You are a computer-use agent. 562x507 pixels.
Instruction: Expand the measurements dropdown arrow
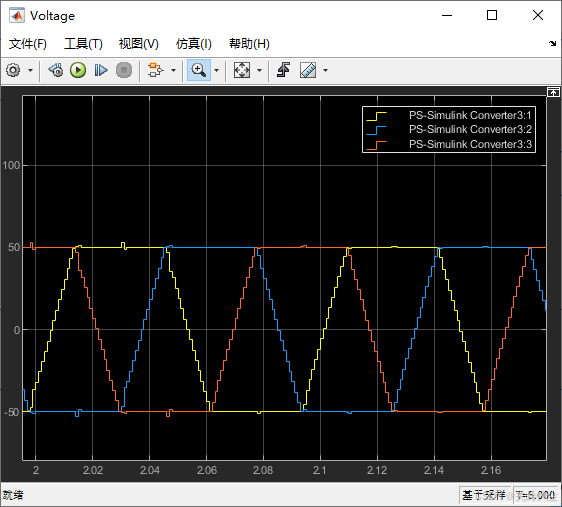pyautogui.click(x=325, y=70)
